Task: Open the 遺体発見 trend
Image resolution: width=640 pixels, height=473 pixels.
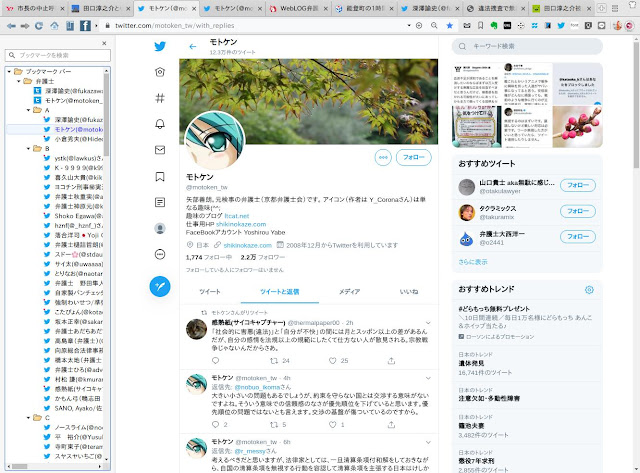Action: (x=471, y=363)
